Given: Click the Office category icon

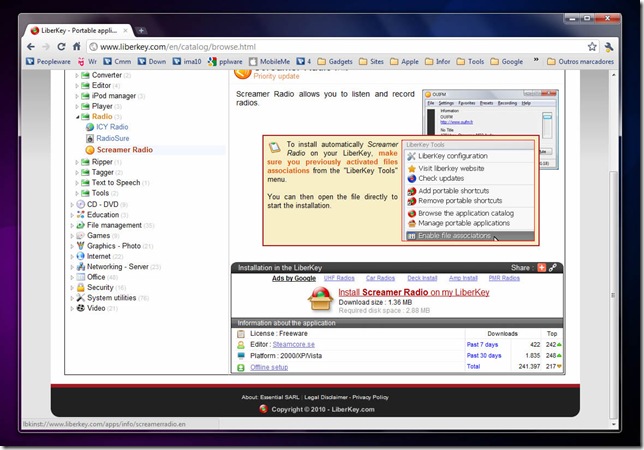Looking at the screenshot, I should (80, 277).
